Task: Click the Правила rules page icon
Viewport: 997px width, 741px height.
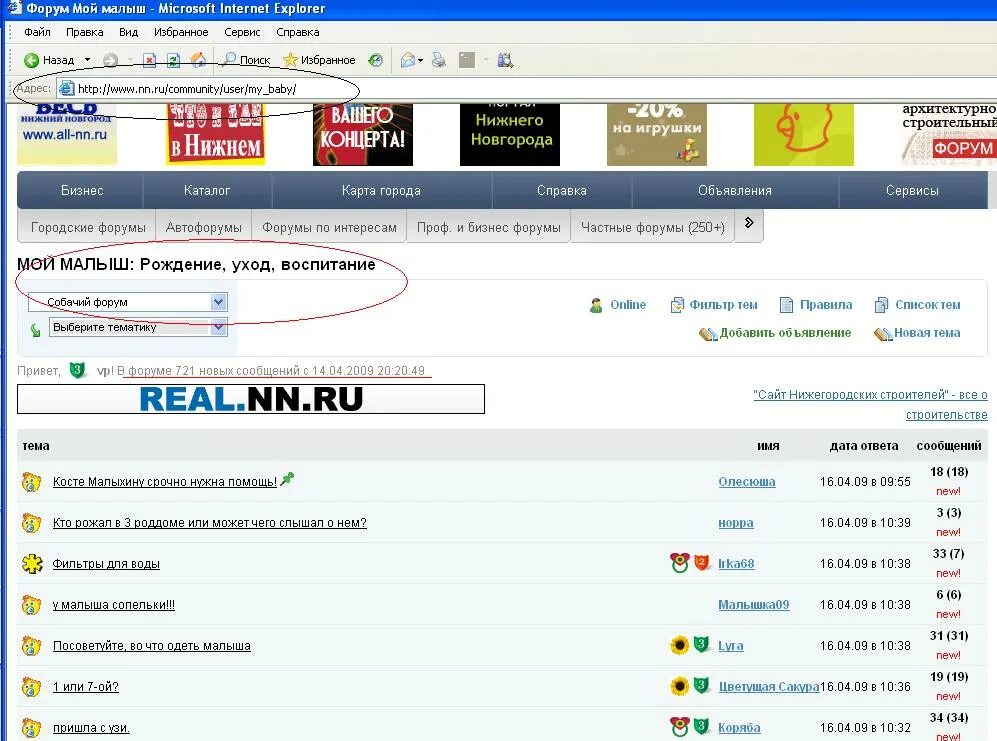Action: pyautogui.click(x=786, y=305)
